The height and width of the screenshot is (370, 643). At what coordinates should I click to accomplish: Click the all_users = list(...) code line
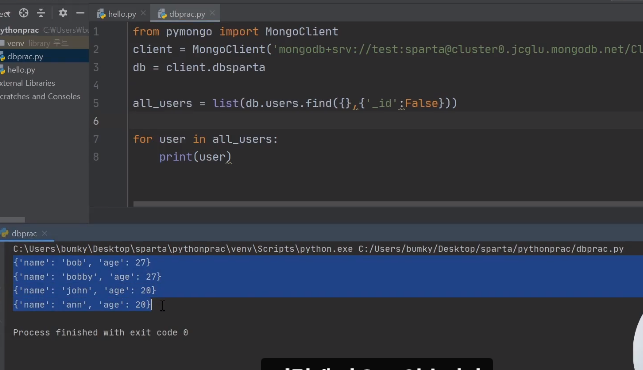(294, 103)
